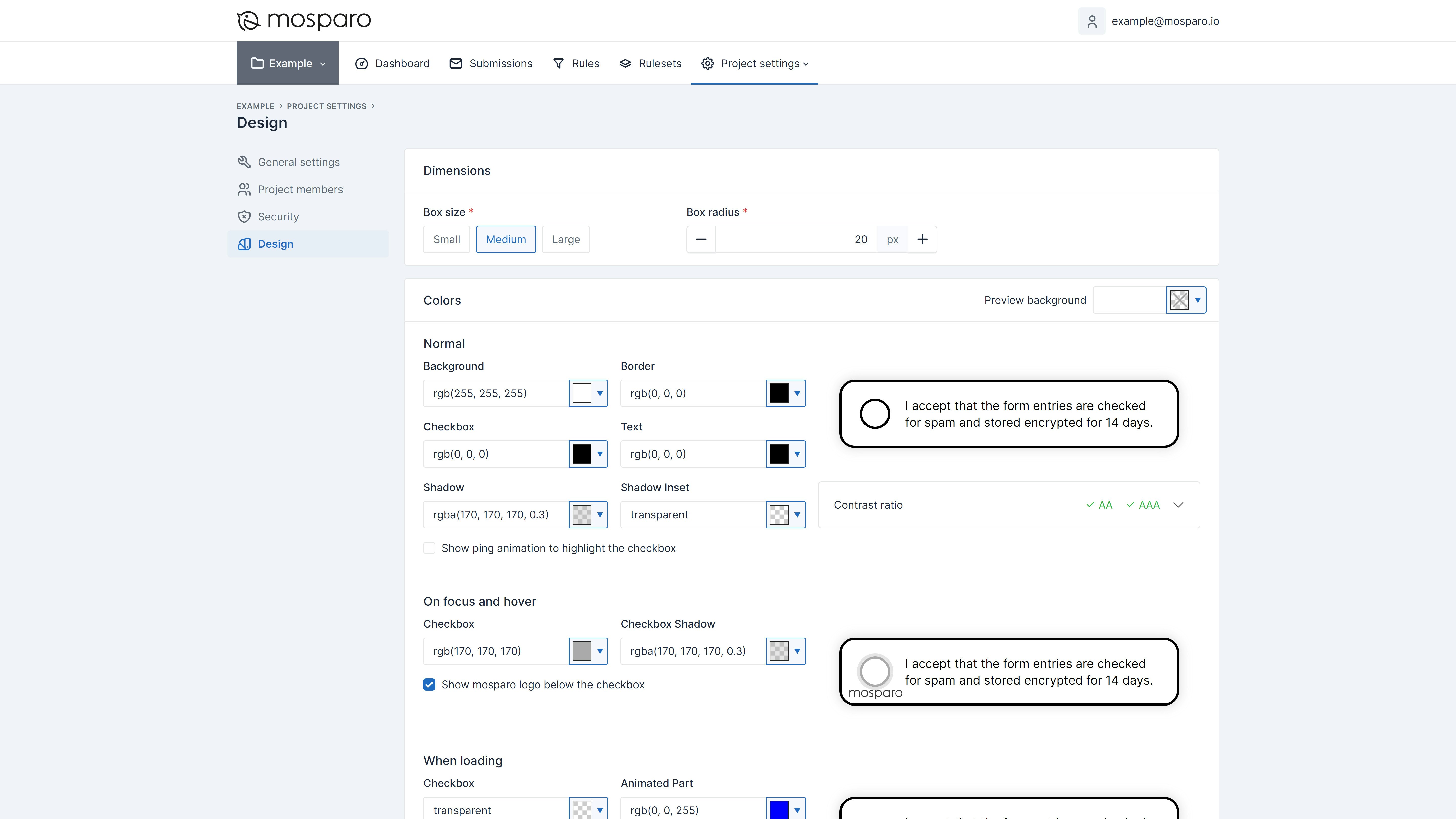Open Normal Border color picker arrow
This screenshot has width=1456, height=819.
pyautogui.click(x=798, y=393)
